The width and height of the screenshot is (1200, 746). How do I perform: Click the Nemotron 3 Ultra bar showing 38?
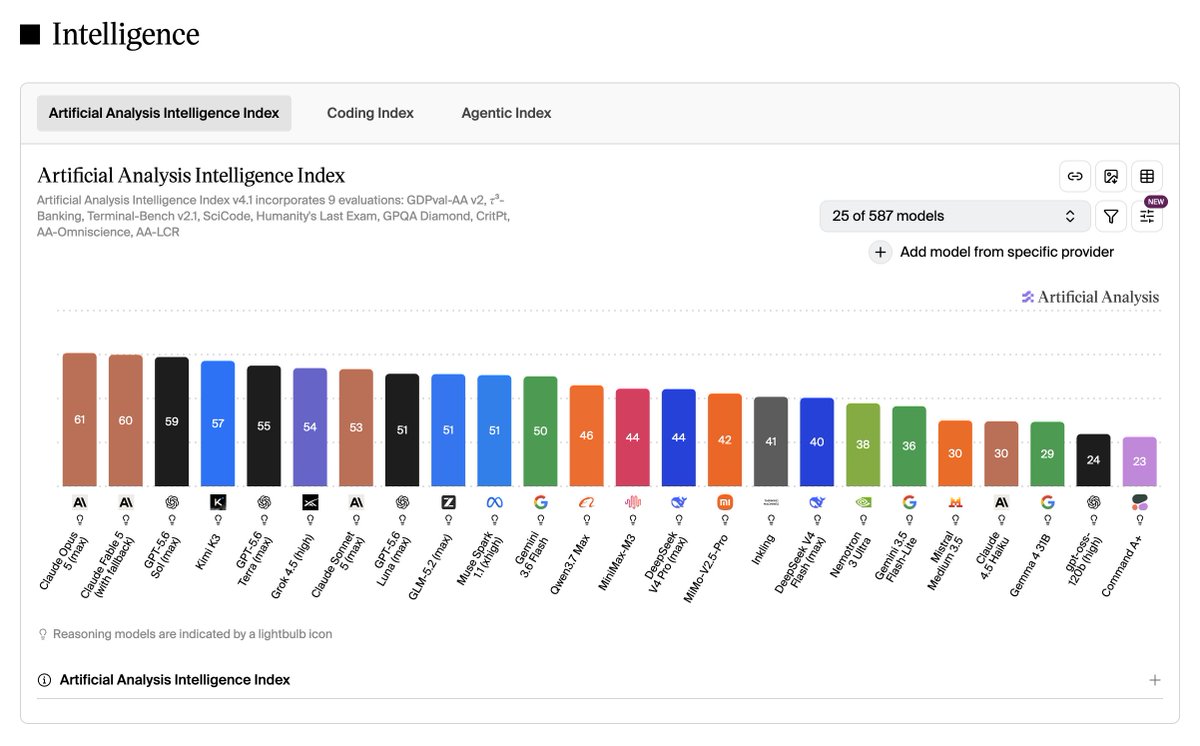pyautogui.click(x=863, y=445)
